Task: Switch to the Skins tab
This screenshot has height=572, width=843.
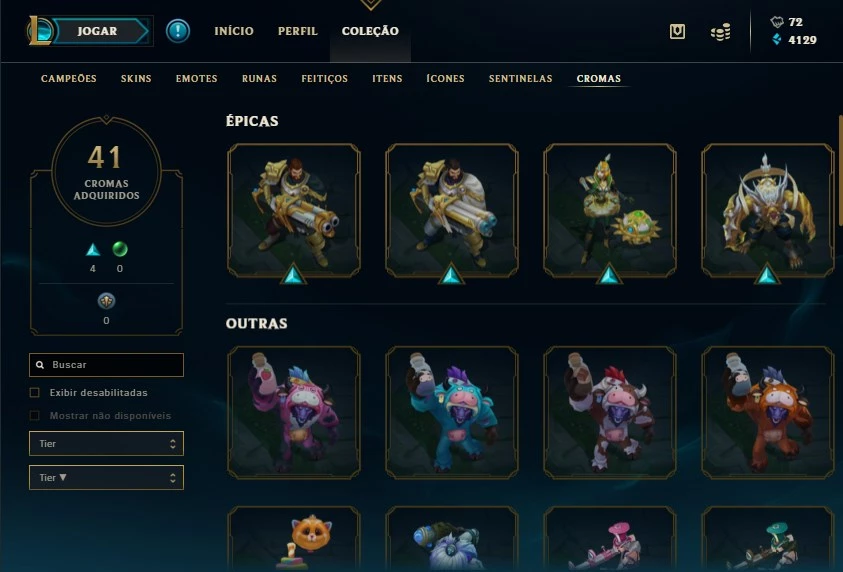Action: coord(136,78)
